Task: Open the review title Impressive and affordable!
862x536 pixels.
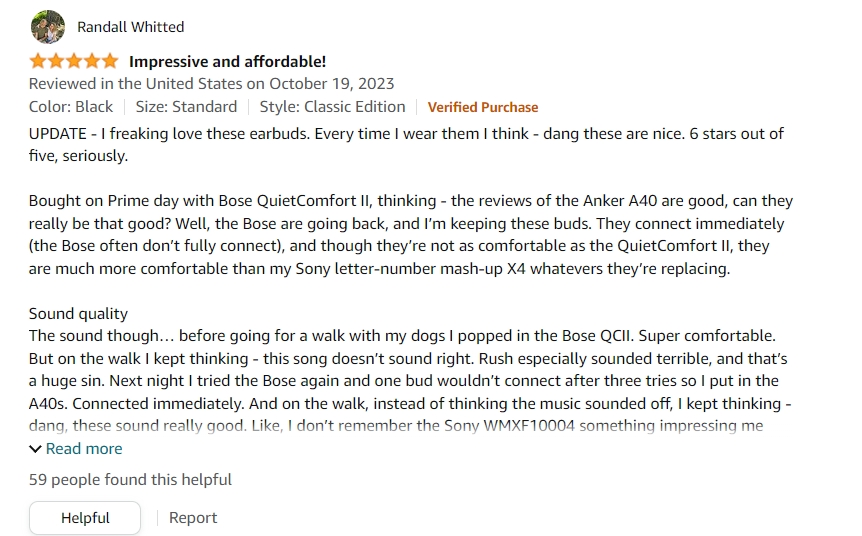Action: pos(227,62)
